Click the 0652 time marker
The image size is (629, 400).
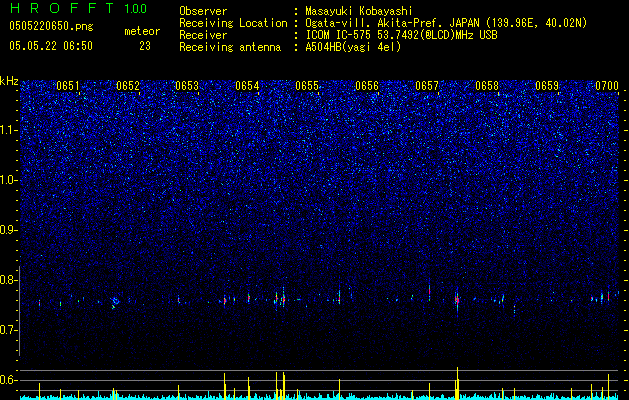[128, 86]
